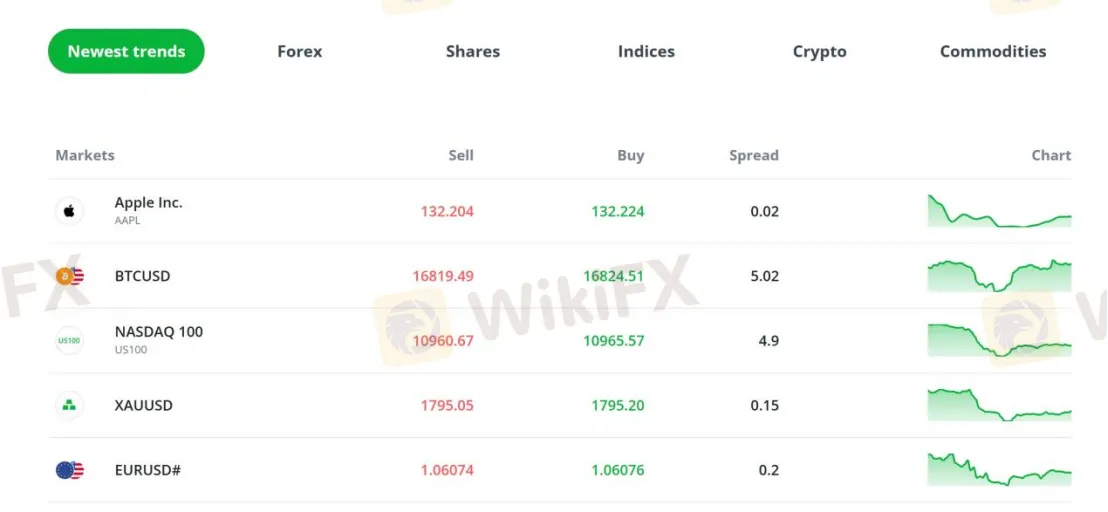Viewport: 1108px width, 512px height.
Task: Open the BTCUSD mini chart
Action: pos(999,275)
